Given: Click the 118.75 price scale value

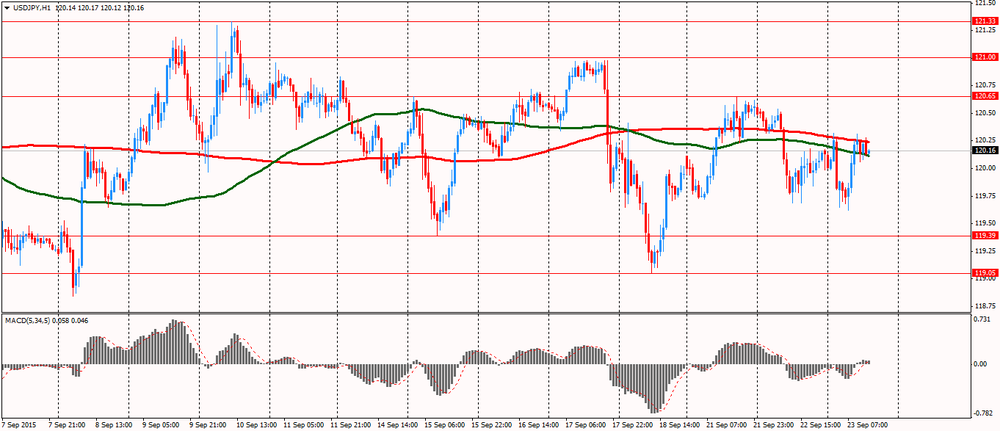Looking at the screenshot, I should pyautogui.click(x=985, y=306).
